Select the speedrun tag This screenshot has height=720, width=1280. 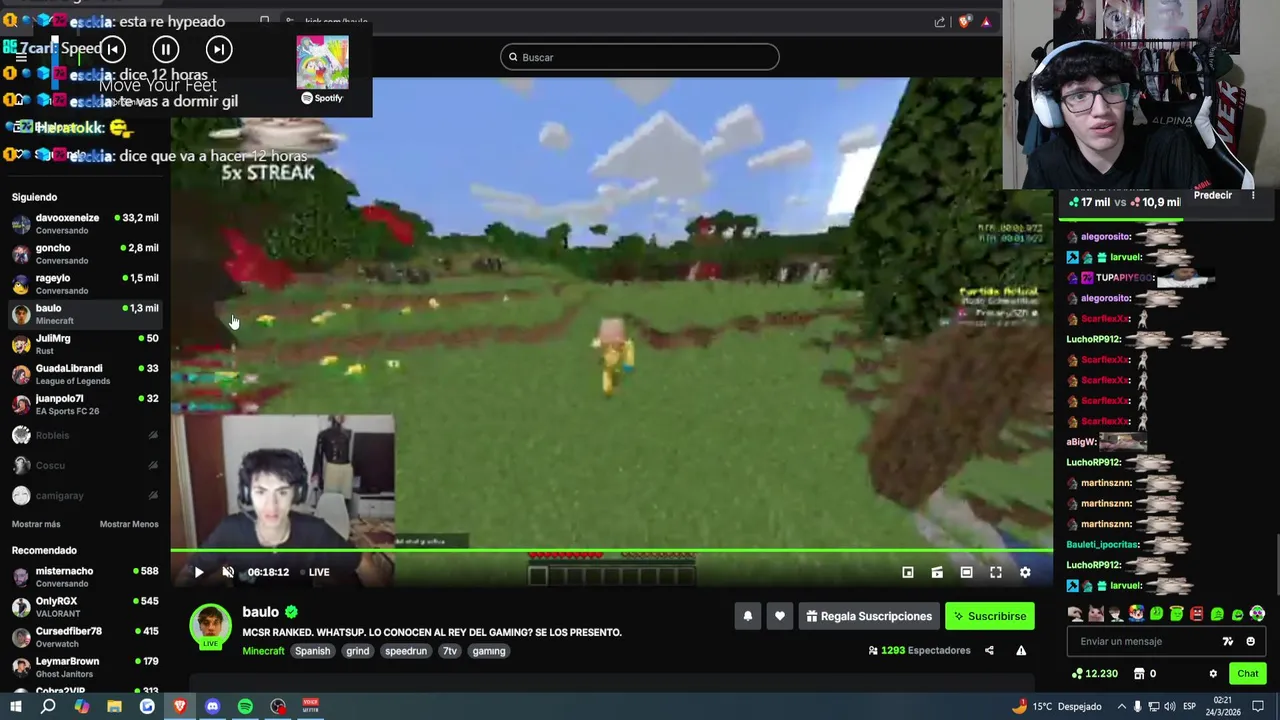406,651
